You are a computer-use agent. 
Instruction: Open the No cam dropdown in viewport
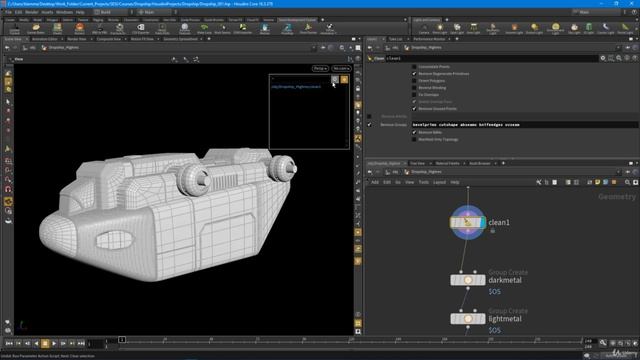pos(341,68)
